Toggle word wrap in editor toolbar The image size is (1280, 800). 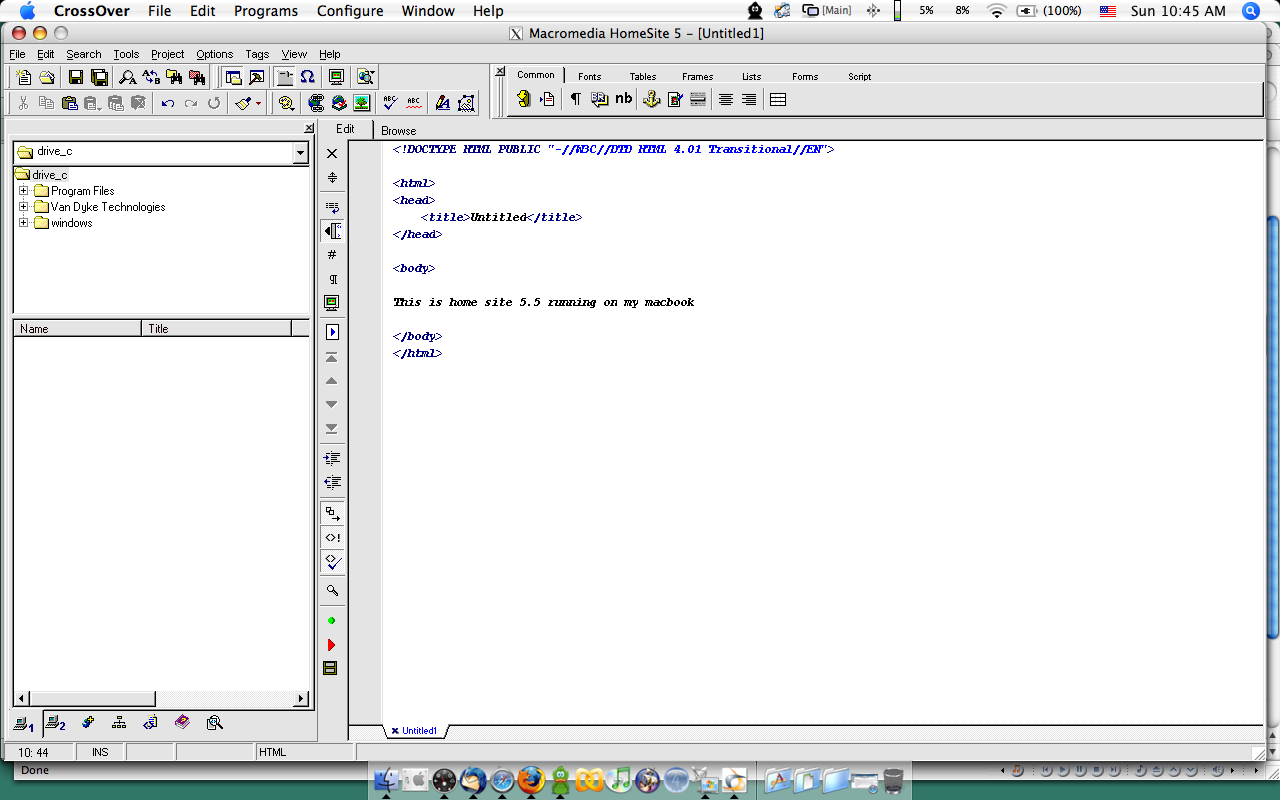point(332,207)
